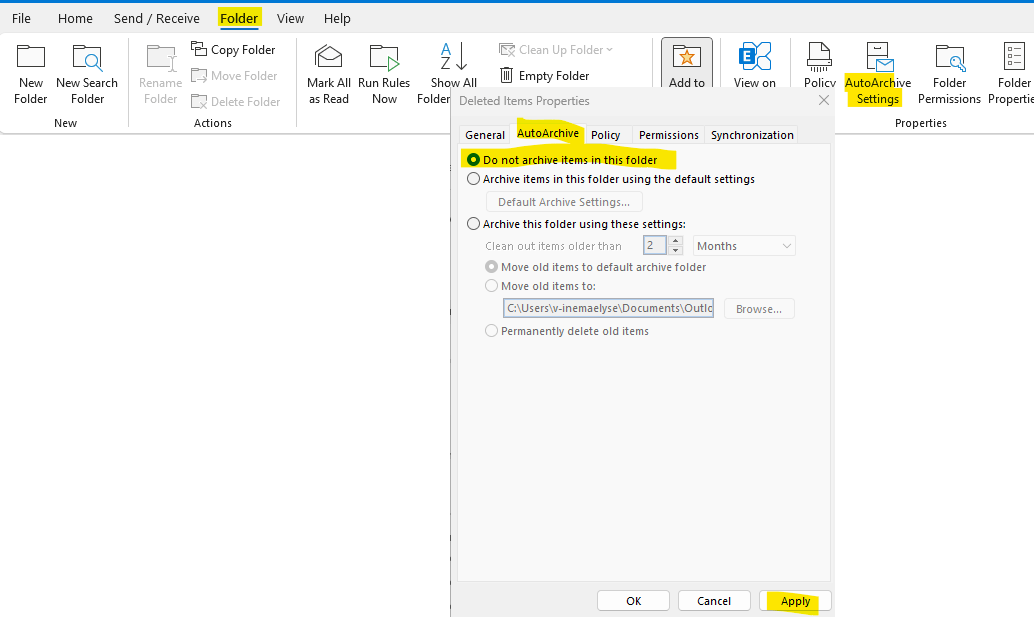Open New Search Folder

87,74
